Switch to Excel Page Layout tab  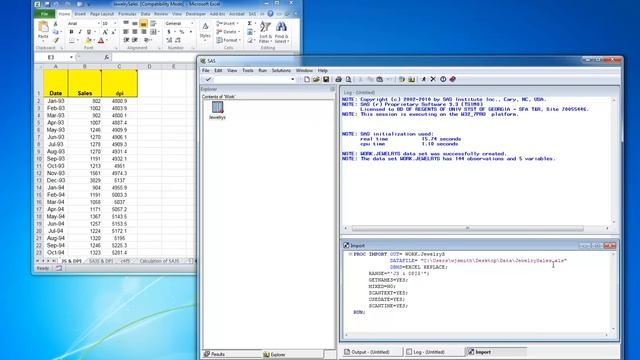tap(102, 14)
